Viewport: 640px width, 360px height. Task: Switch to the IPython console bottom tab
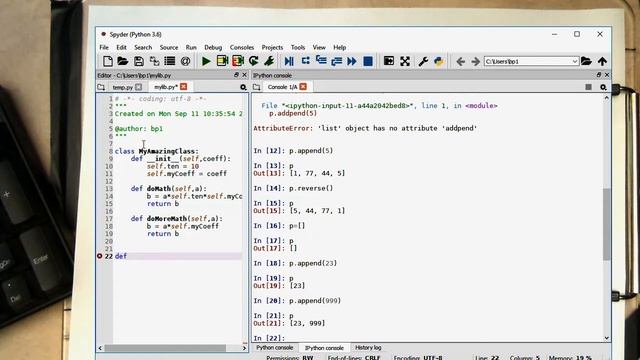pyautogui.click(x=324, y=348)
